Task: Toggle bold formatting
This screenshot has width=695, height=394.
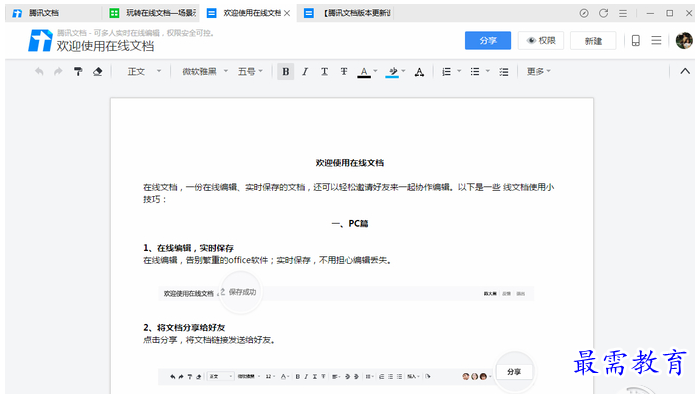Action: pos(285,71)
